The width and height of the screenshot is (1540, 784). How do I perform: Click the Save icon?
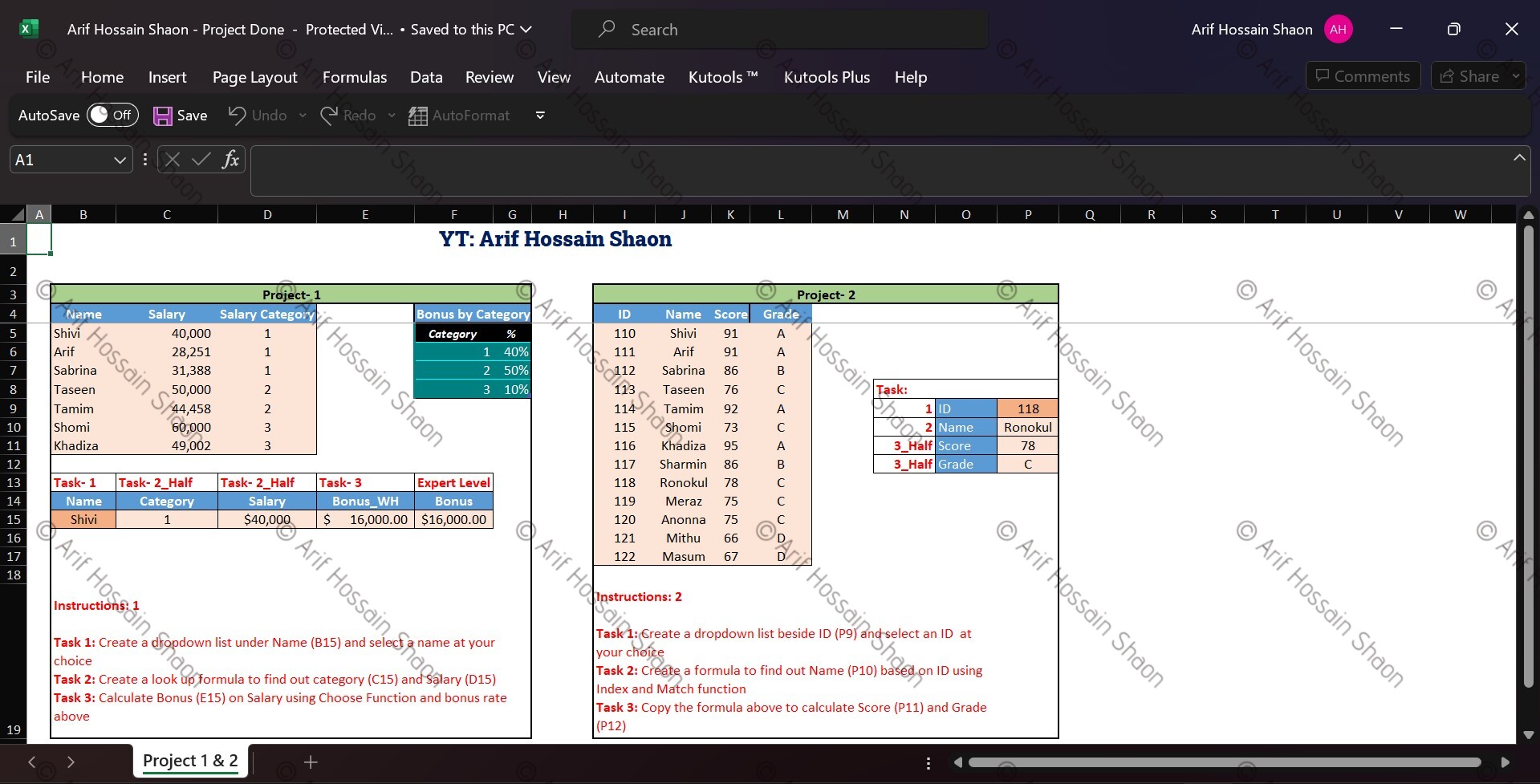[164, 115]
